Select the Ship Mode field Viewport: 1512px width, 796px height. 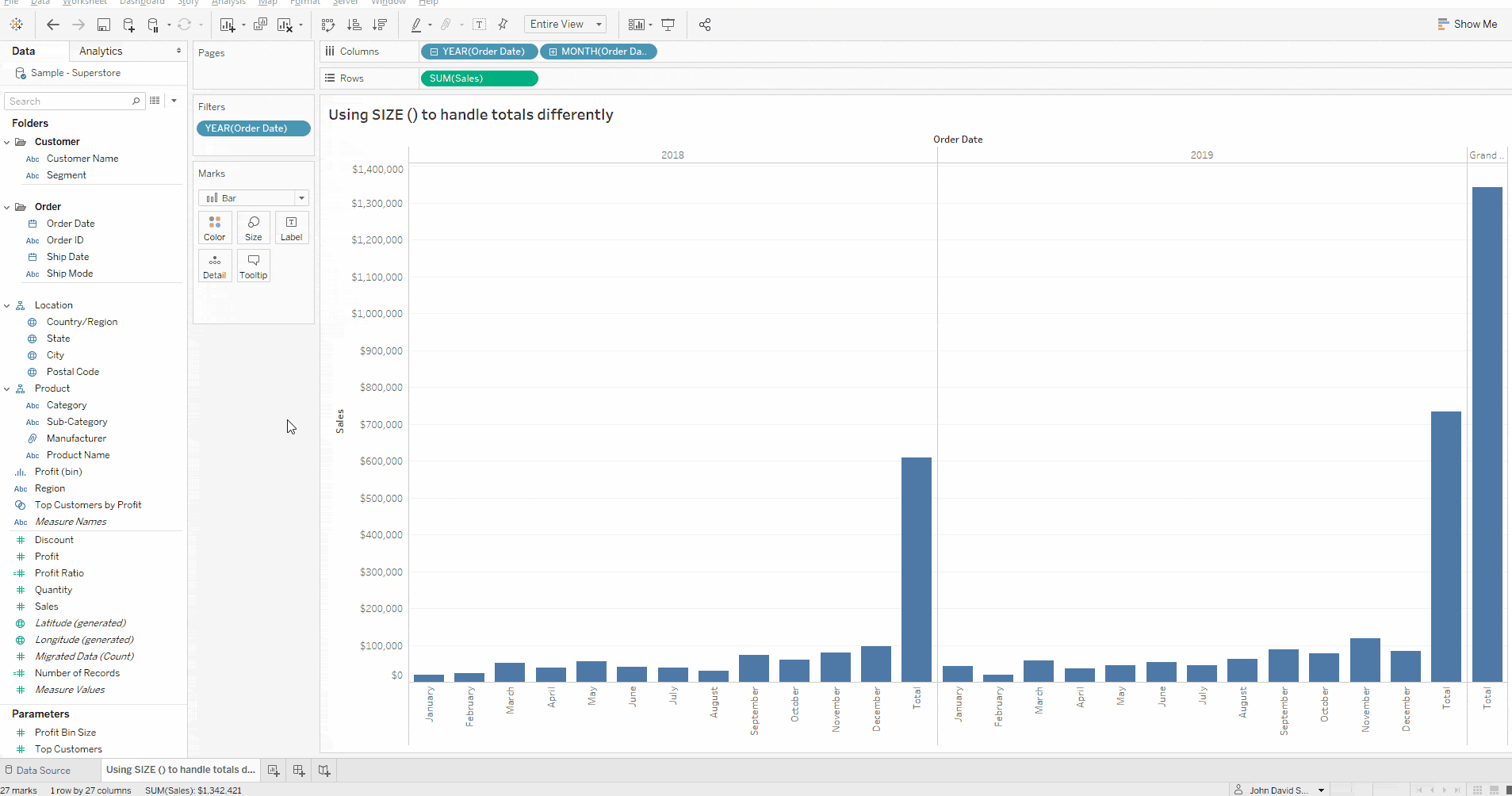[70, 274]
